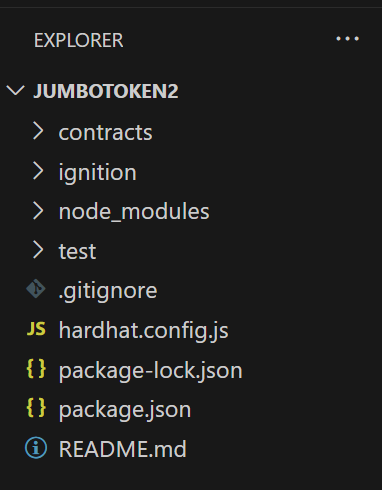Click the braces icon beside package.json
The height and width of the screenshot is (490, 382).
36,408
